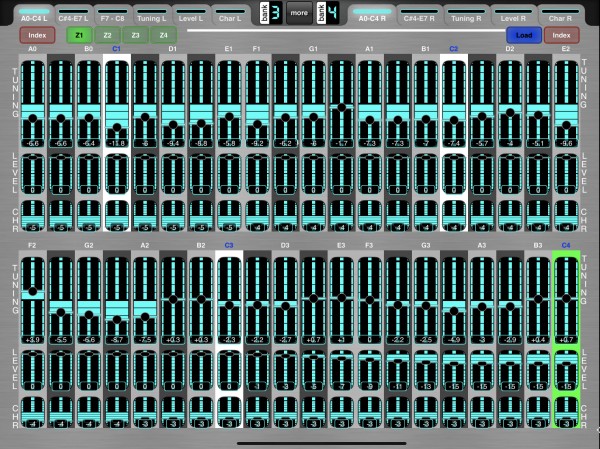Viewport: 600px width, 449px height.
Task: Click the E3 level slider handle
Action: tap(341, 358)
